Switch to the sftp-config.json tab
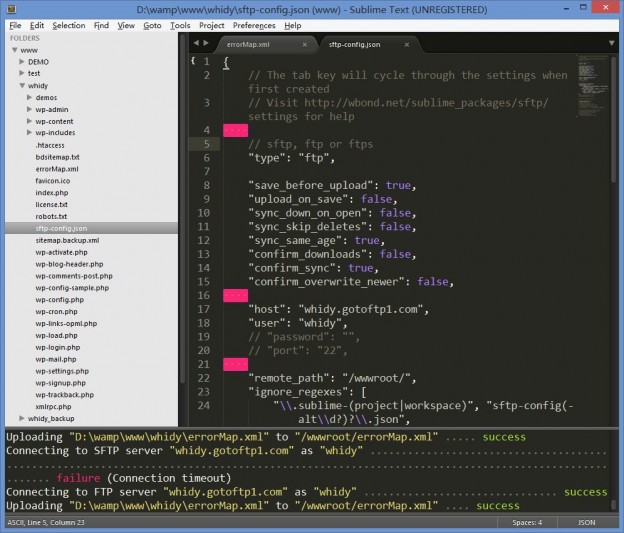Image resolution: width=624 pixels, height=533 pixels. (354, 45)
